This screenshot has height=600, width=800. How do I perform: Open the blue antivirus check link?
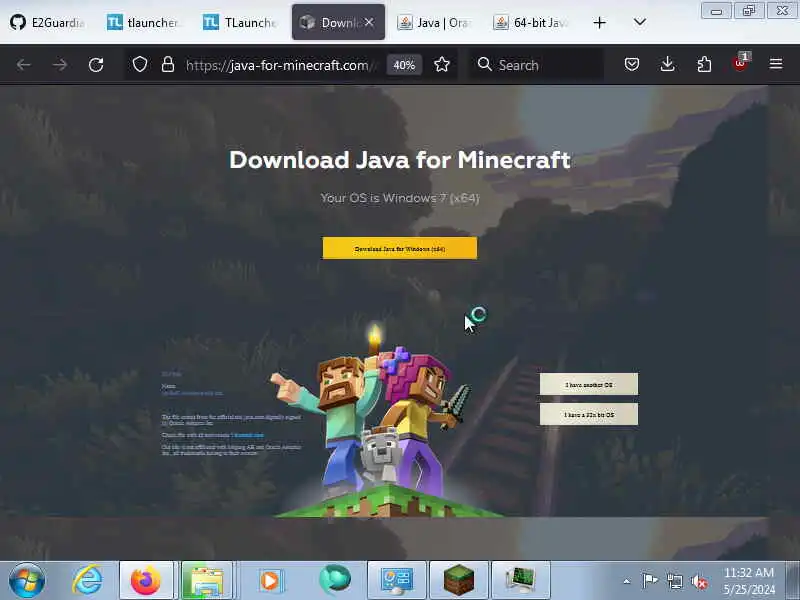[x=247, y=435]
